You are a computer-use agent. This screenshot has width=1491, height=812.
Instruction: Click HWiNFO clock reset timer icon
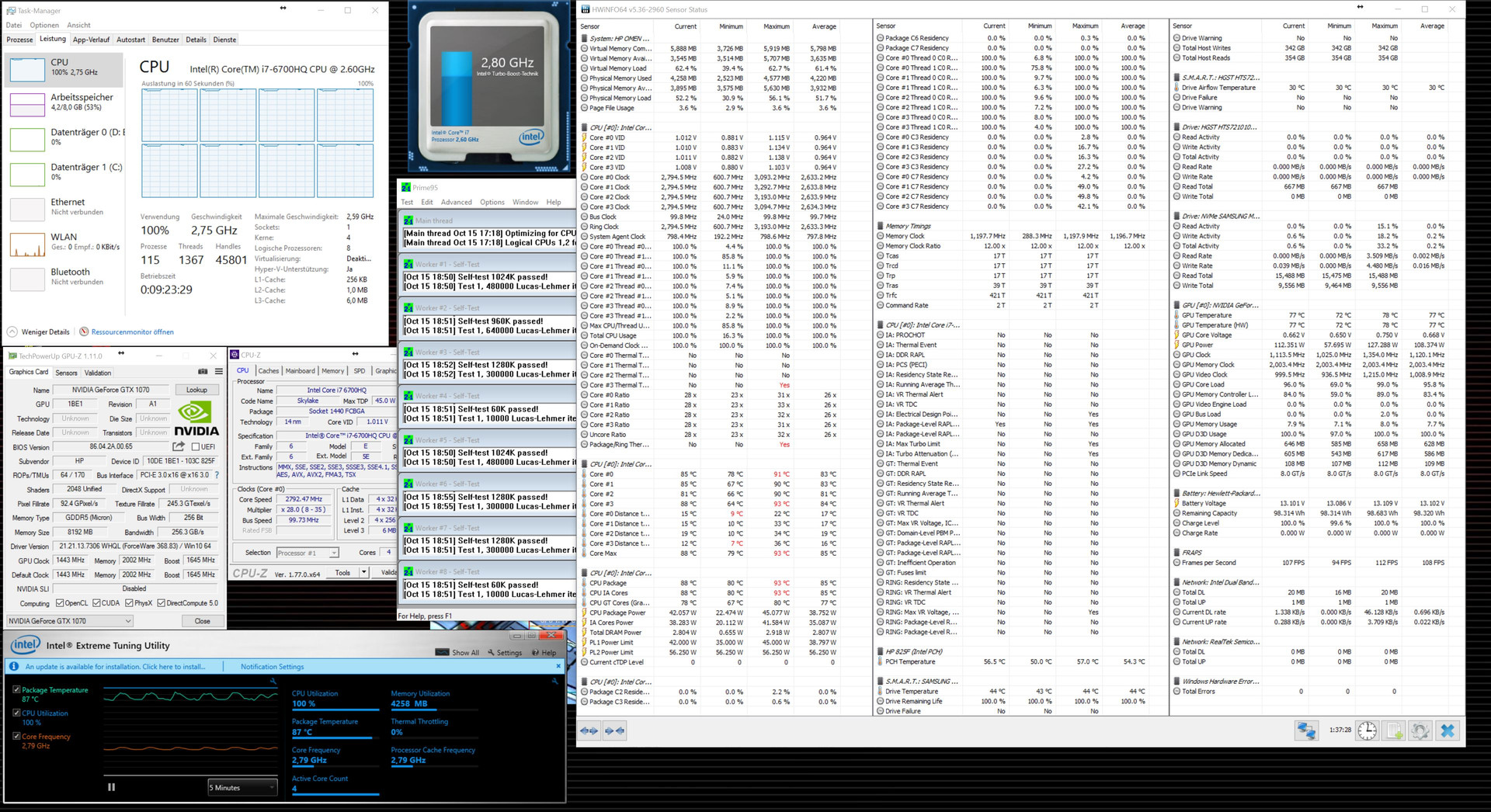[1368, 730]
